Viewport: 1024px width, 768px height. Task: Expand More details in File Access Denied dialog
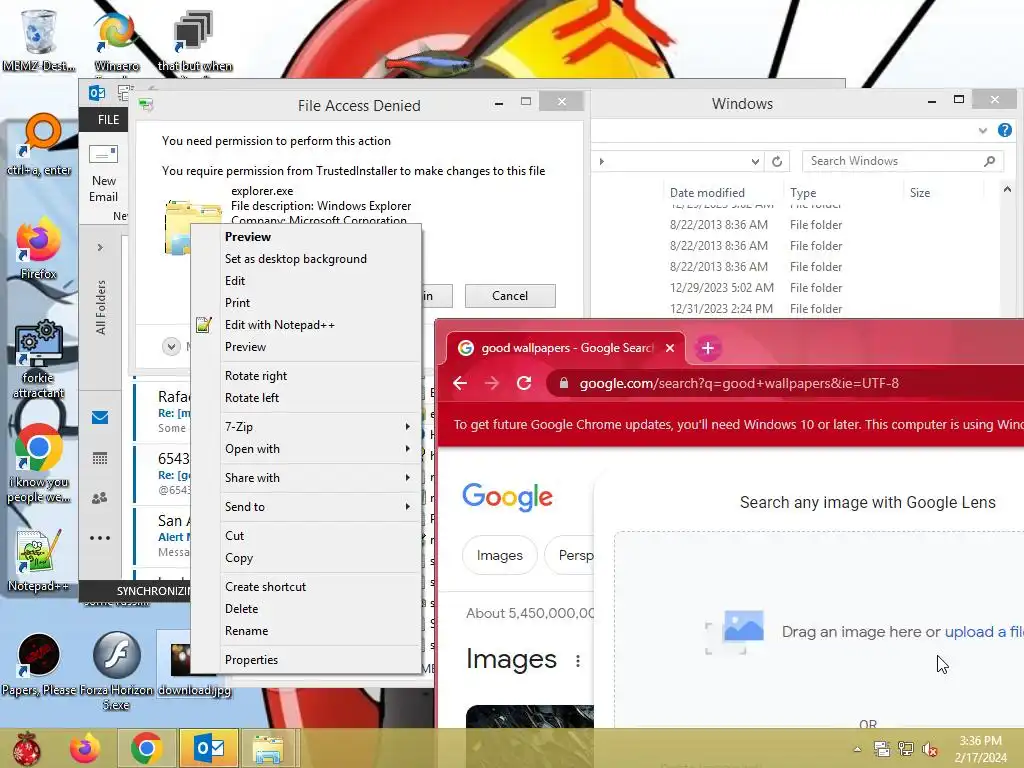tap(171, 346)
